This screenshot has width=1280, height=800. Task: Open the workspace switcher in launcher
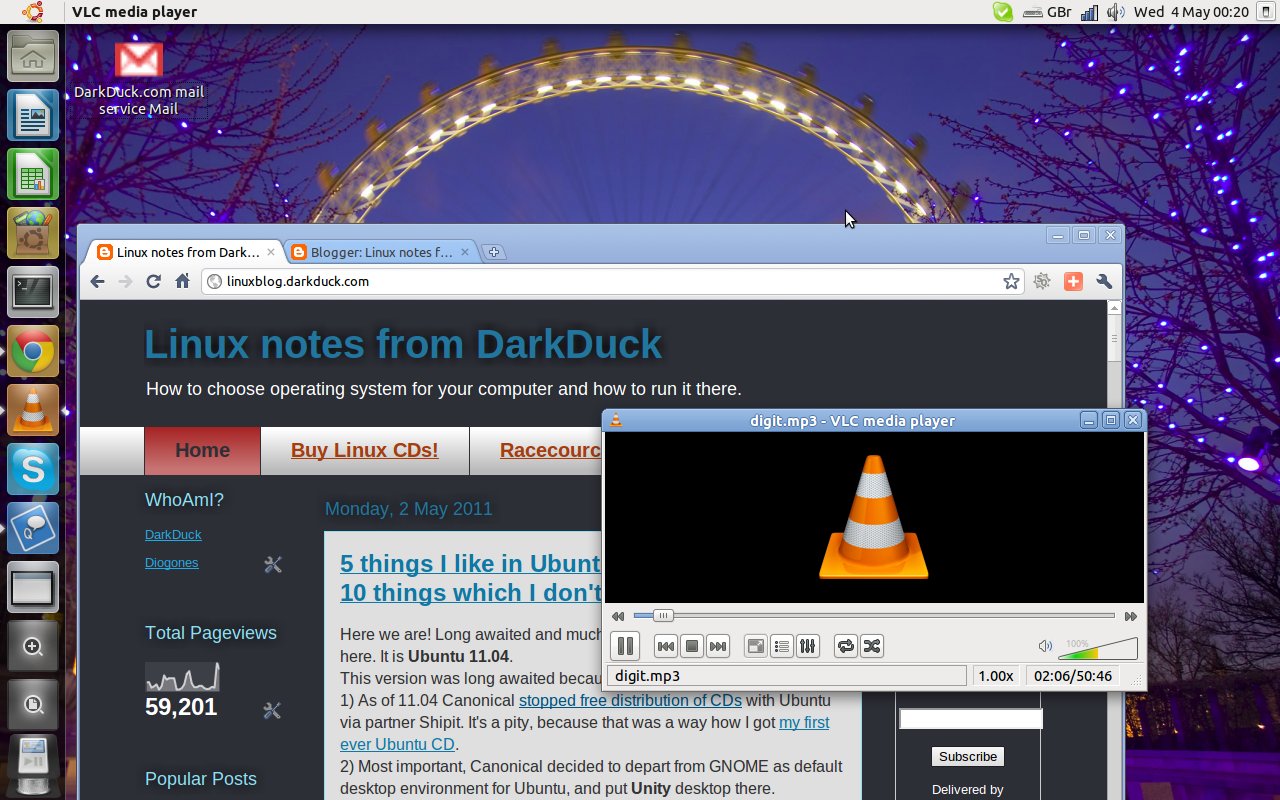(x=33, y=587)
